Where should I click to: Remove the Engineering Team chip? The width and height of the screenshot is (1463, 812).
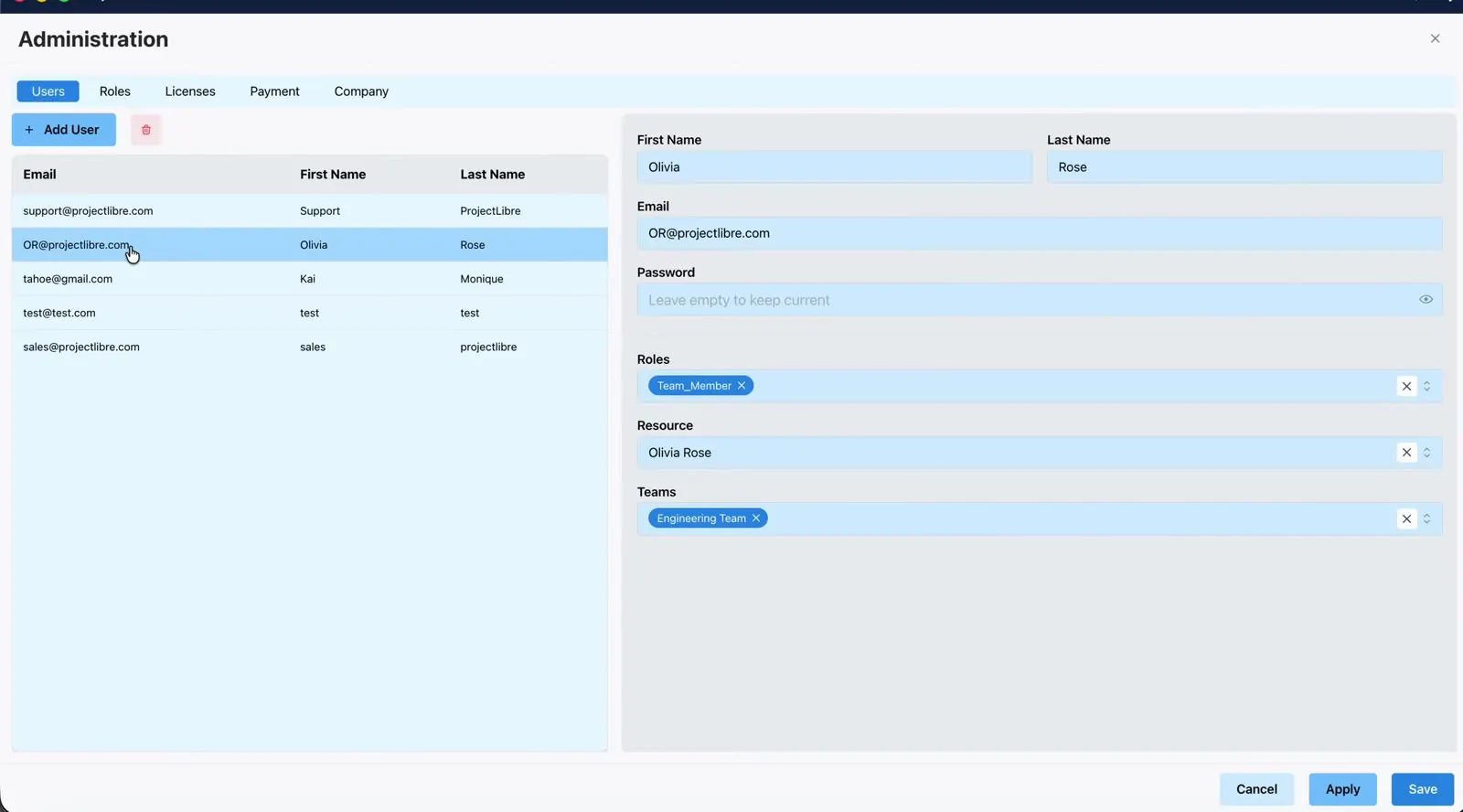pyautogui.click(x=756, y=518)
